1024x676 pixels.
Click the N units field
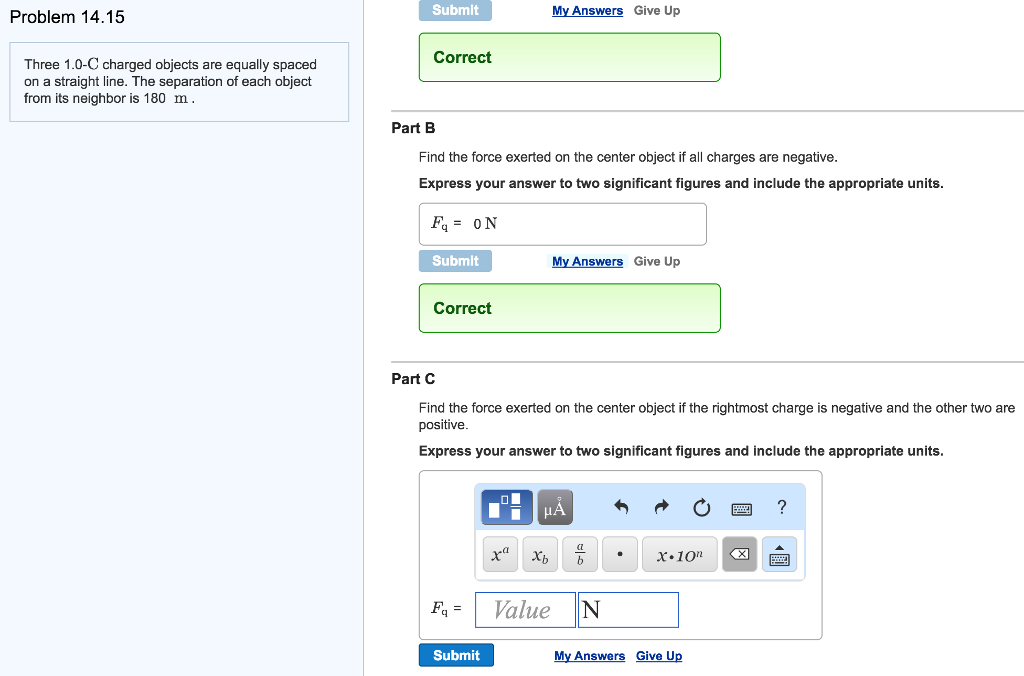628,609
